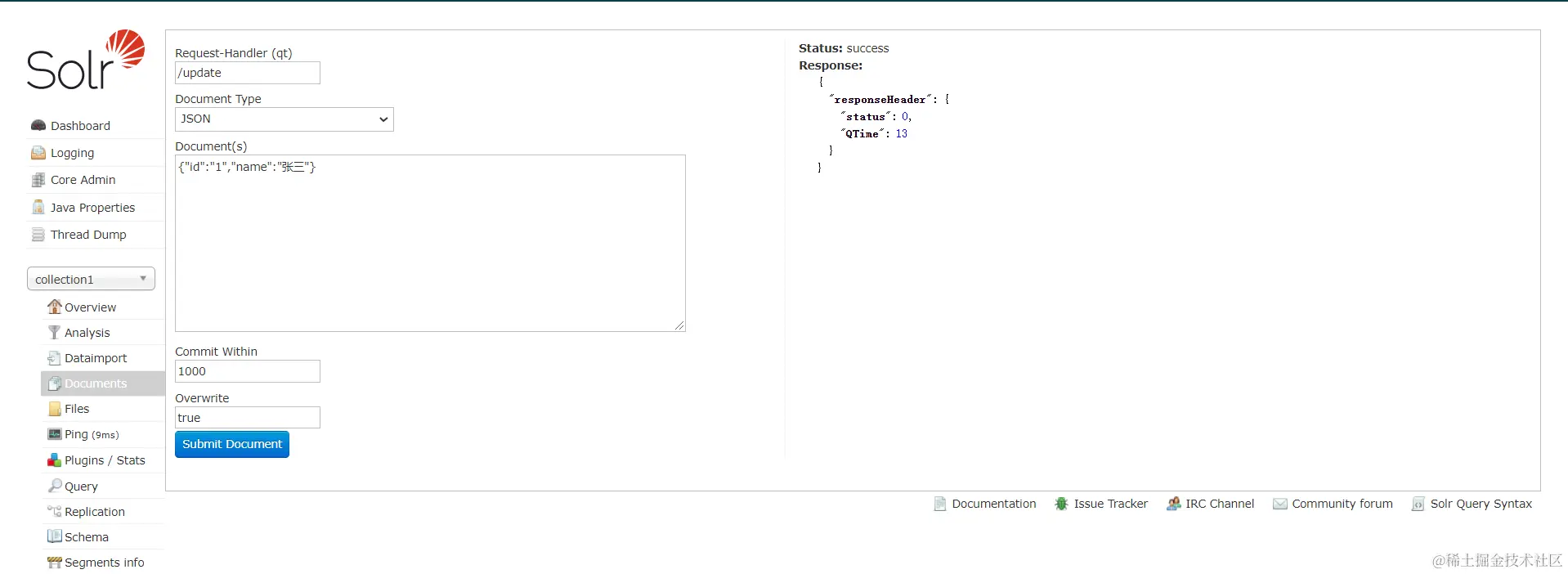Go to the Logging page

[72, 153]
